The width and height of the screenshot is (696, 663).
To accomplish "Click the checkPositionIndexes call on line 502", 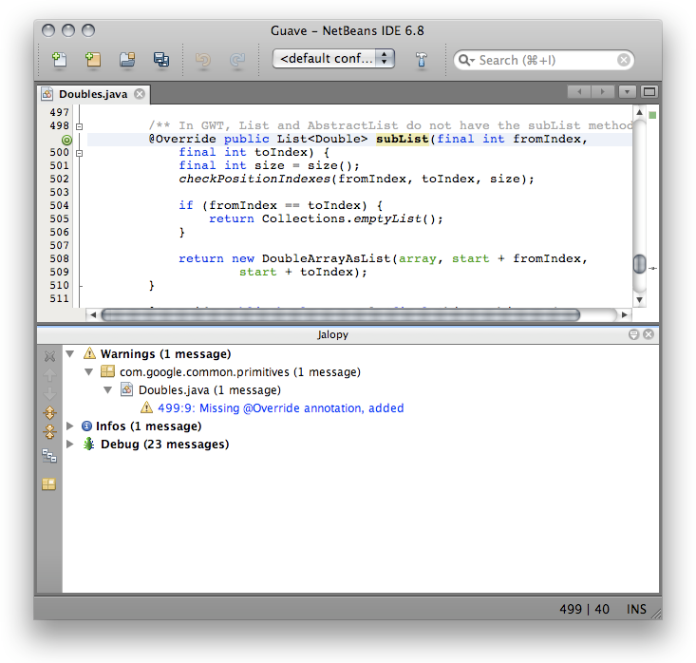I will (x=255, y=179).
